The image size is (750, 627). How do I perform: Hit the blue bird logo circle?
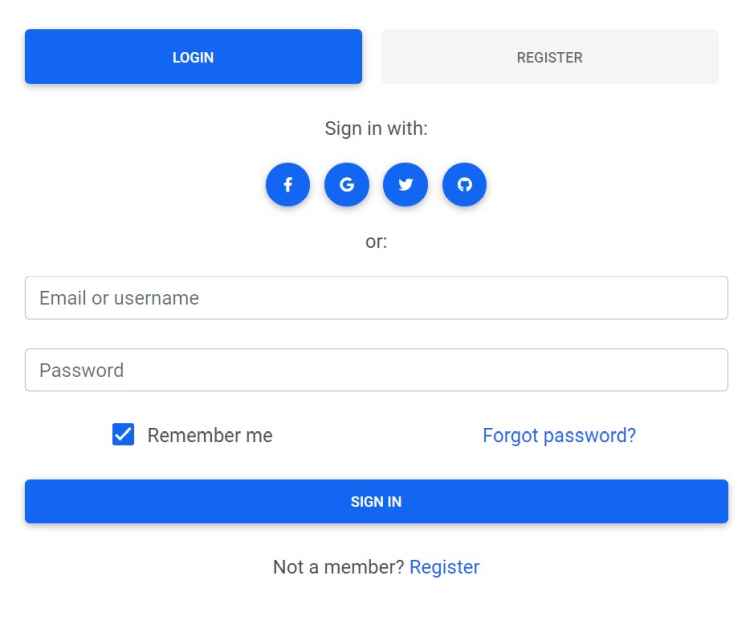coord(405,185)
